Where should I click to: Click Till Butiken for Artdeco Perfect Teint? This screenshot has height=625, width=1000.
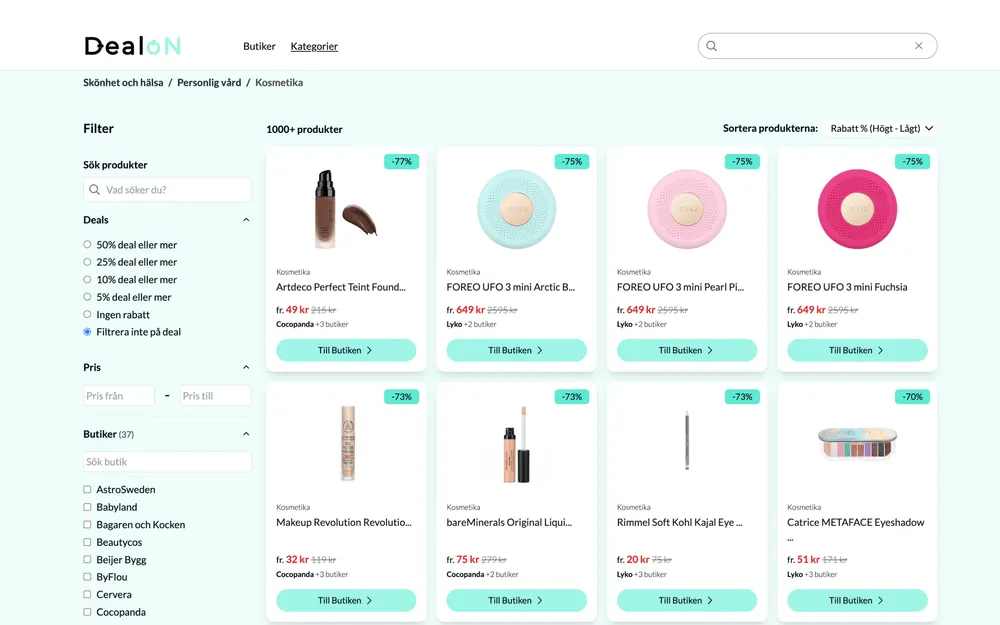(x=346, y=350)
